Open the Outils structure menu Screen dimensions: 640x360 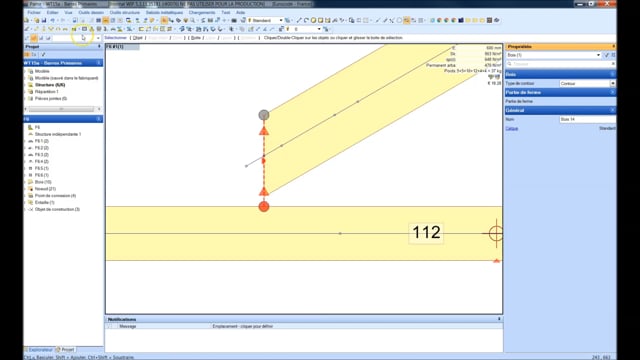pos(124,12)
